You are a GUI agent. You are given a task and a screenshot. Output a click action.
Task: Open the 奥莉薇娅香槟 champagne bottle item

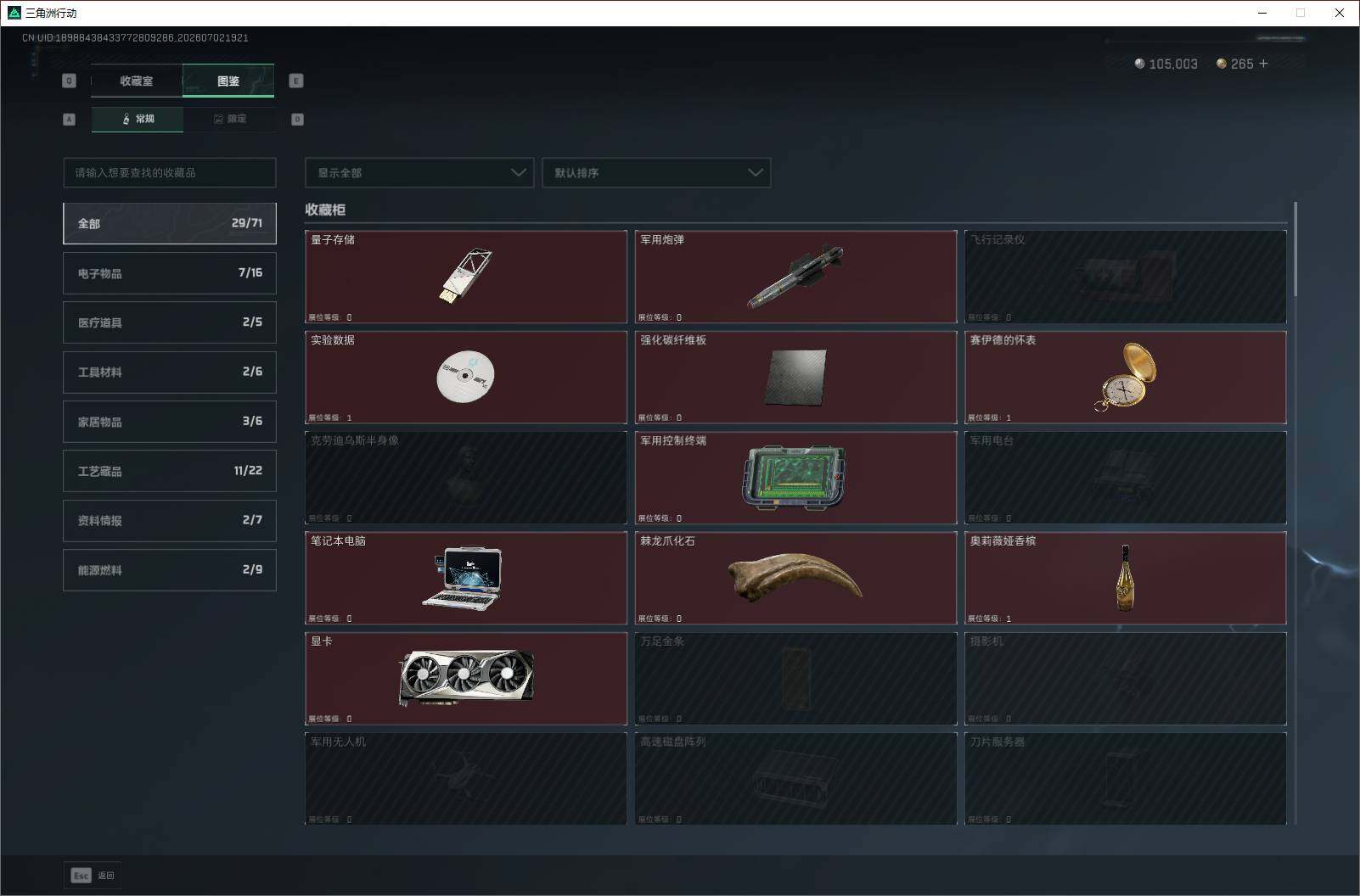[1125, 578]
